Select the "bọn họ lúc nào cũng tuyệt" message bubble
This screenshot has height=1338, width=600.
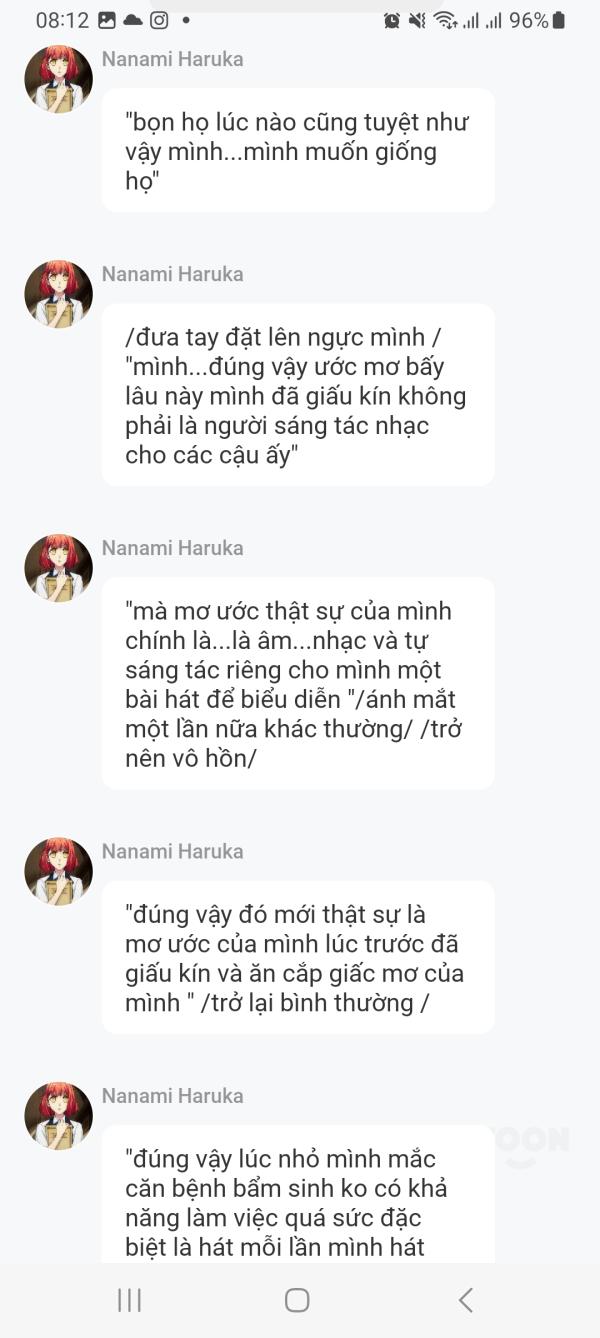298,151
